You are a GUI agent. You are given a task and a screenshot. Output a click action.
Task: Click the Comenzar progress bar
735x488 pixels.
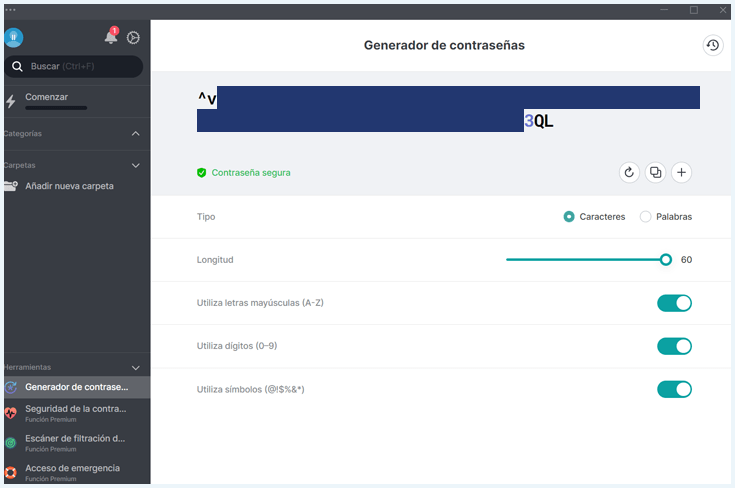[56, 108]
